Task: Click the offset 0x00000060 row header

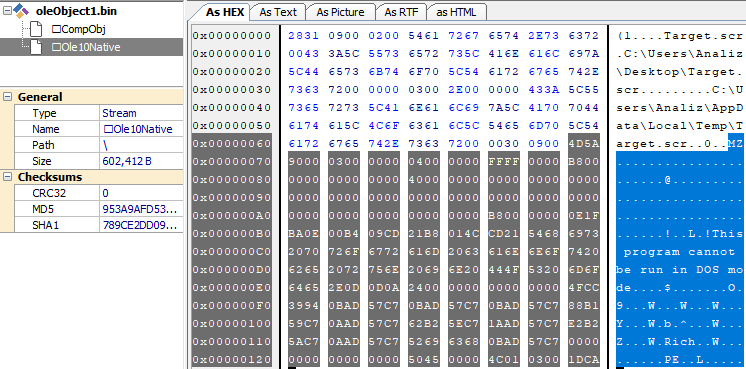Action: pos(232,144)
